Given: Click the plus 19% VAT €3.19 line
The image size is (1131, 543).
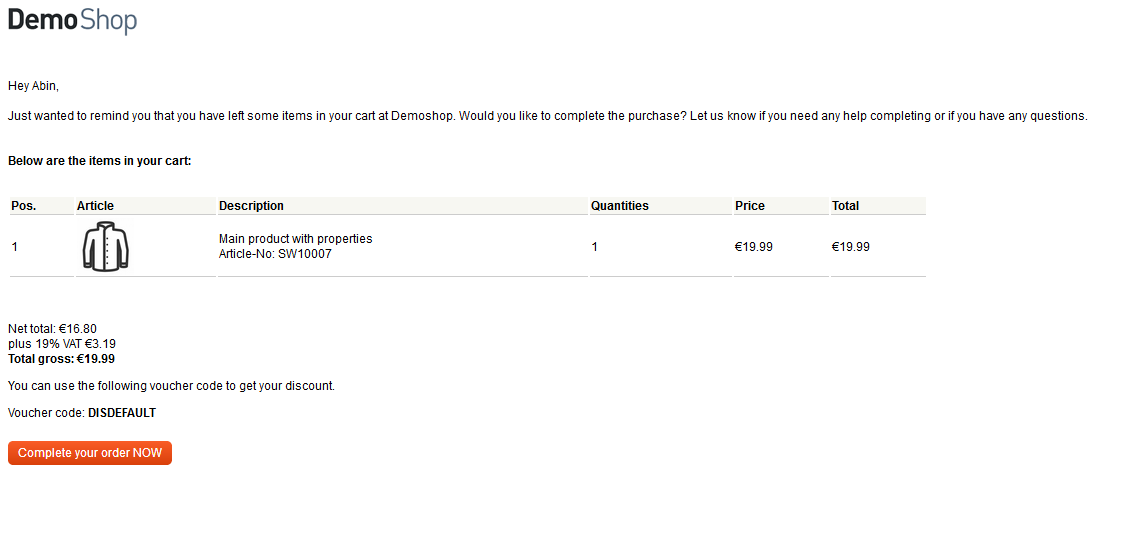Looking at the screenshot, I should click(x=62, y=344).
